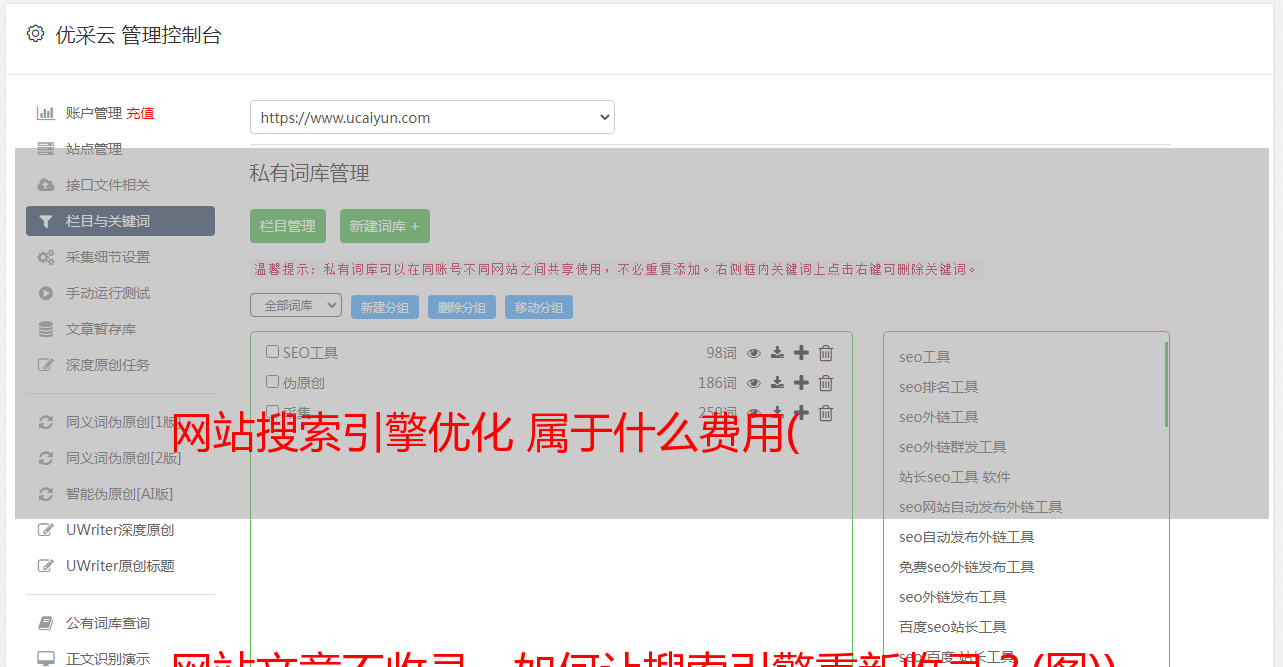Open 文章暂存库 from the sidebar
Viewport: 1283px width, 667px height.
(101, 329)
